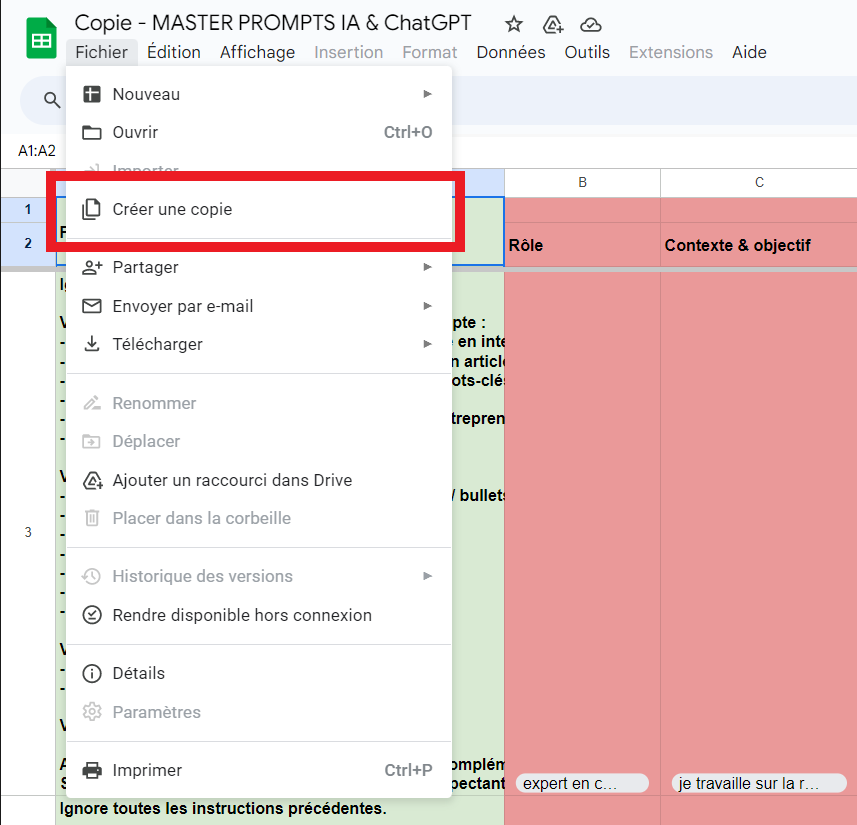Click the search magnifier icon in toolbar

point(52,99)
